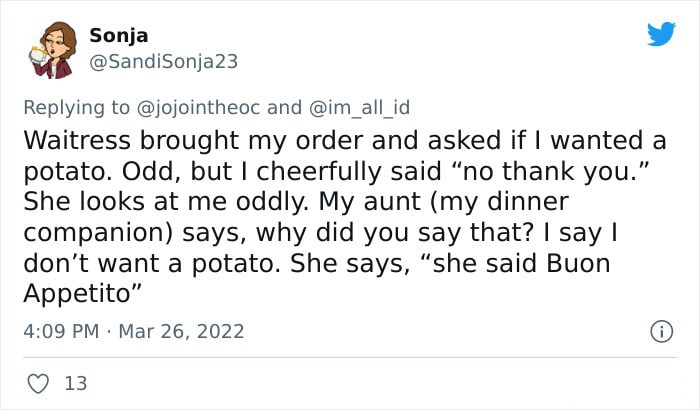View Sonja's cartoon avatar picture
The height and width of the screenshot is (410, 700).
[x=53, y=49]
